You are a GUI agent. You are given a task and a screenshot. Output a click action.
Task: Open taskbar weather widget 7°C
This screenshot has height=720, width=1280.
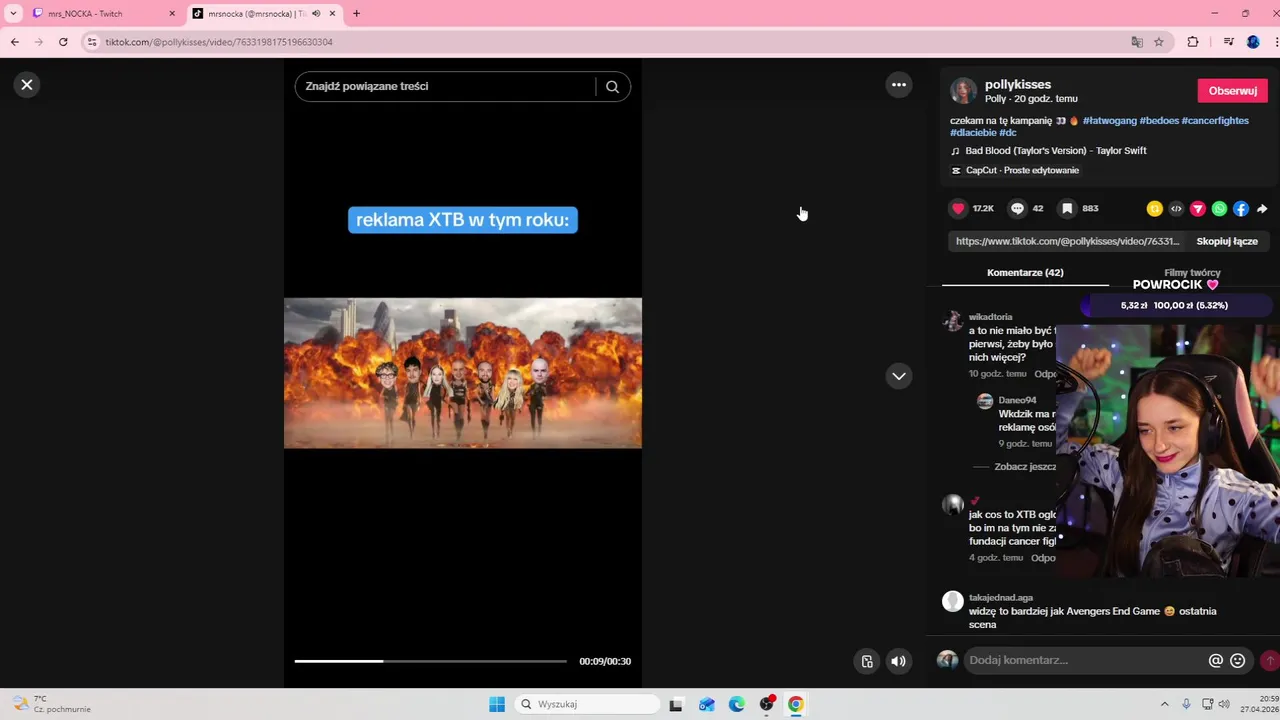coord(52,704)
